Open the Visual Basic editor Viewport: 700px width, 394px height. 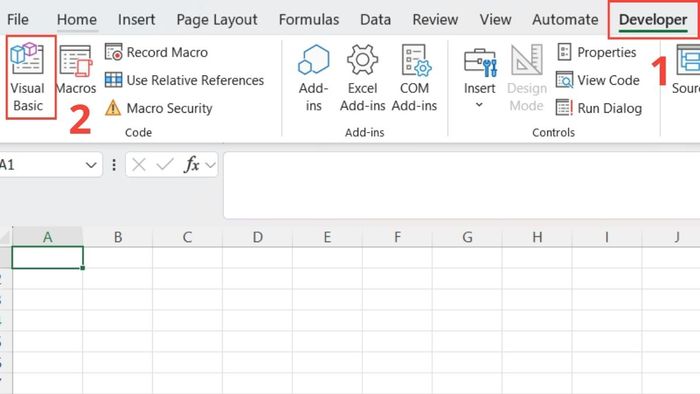point(28,77)
